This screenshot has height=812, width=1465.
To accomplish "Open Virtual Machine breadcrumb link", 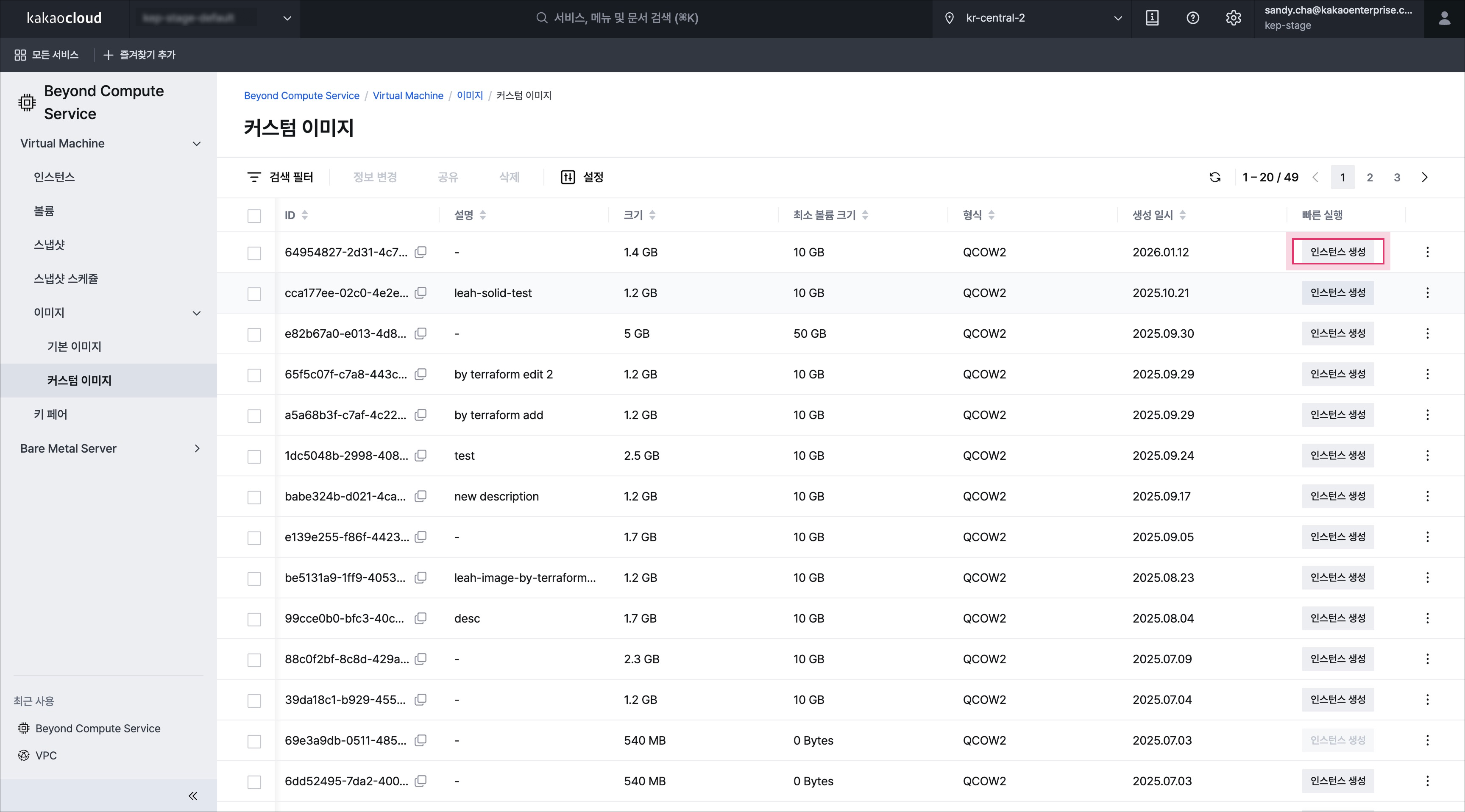I will point(408,95).
